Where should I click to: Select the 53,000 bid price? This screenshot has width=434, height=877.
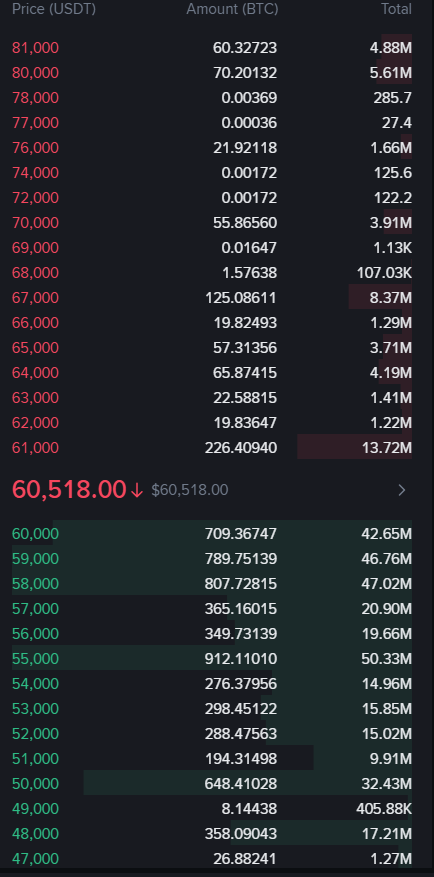(35, 709)
